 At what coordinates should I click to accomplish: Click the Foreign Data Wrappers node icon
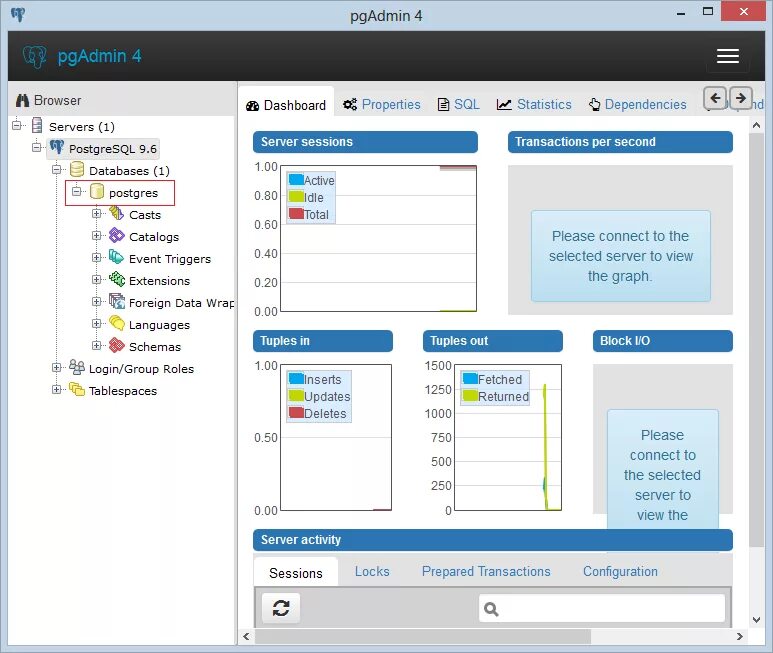(116, 301)
